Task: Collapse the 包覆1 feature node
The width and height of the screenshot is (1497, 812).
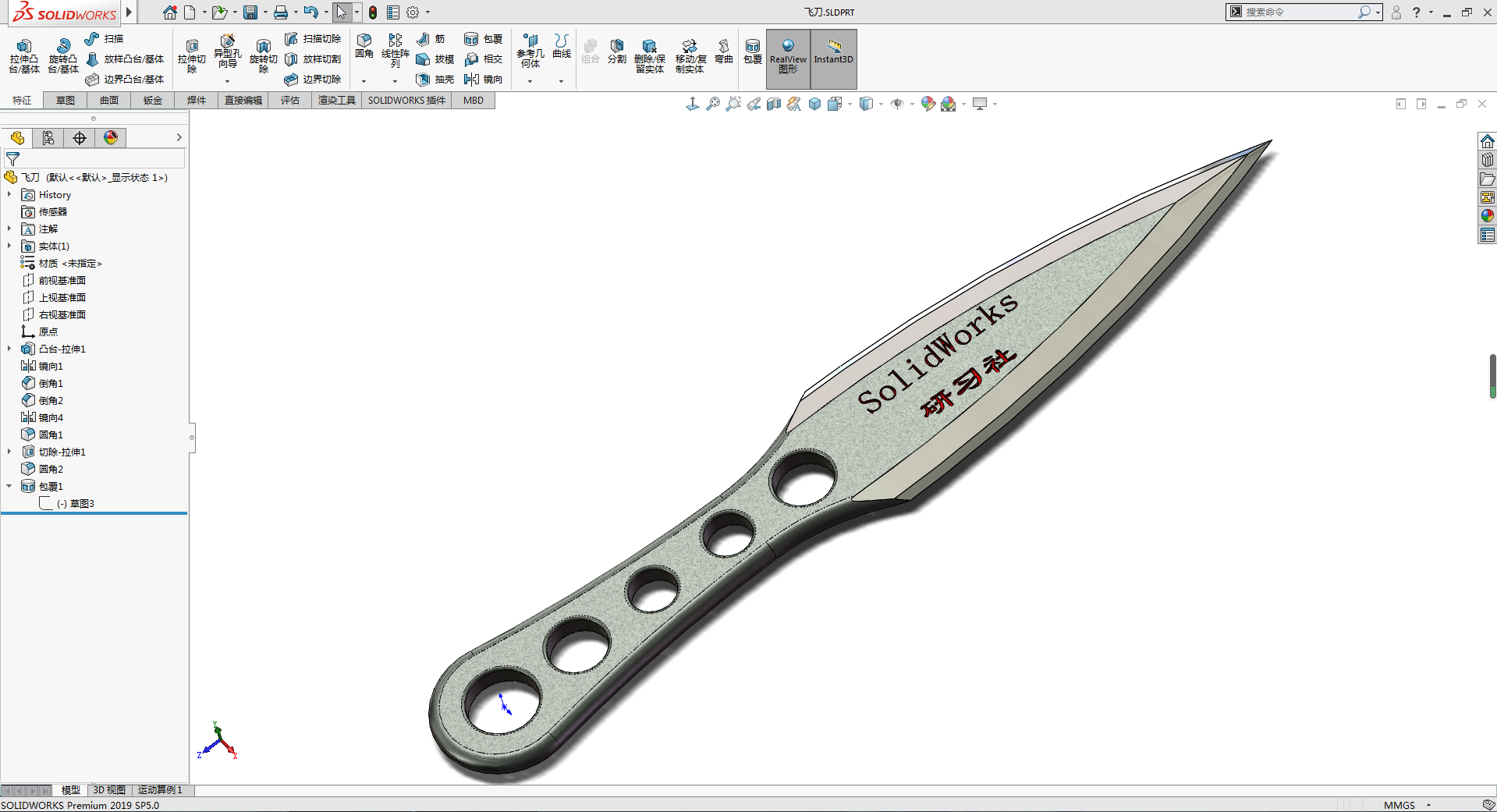Action: (9, 486)
